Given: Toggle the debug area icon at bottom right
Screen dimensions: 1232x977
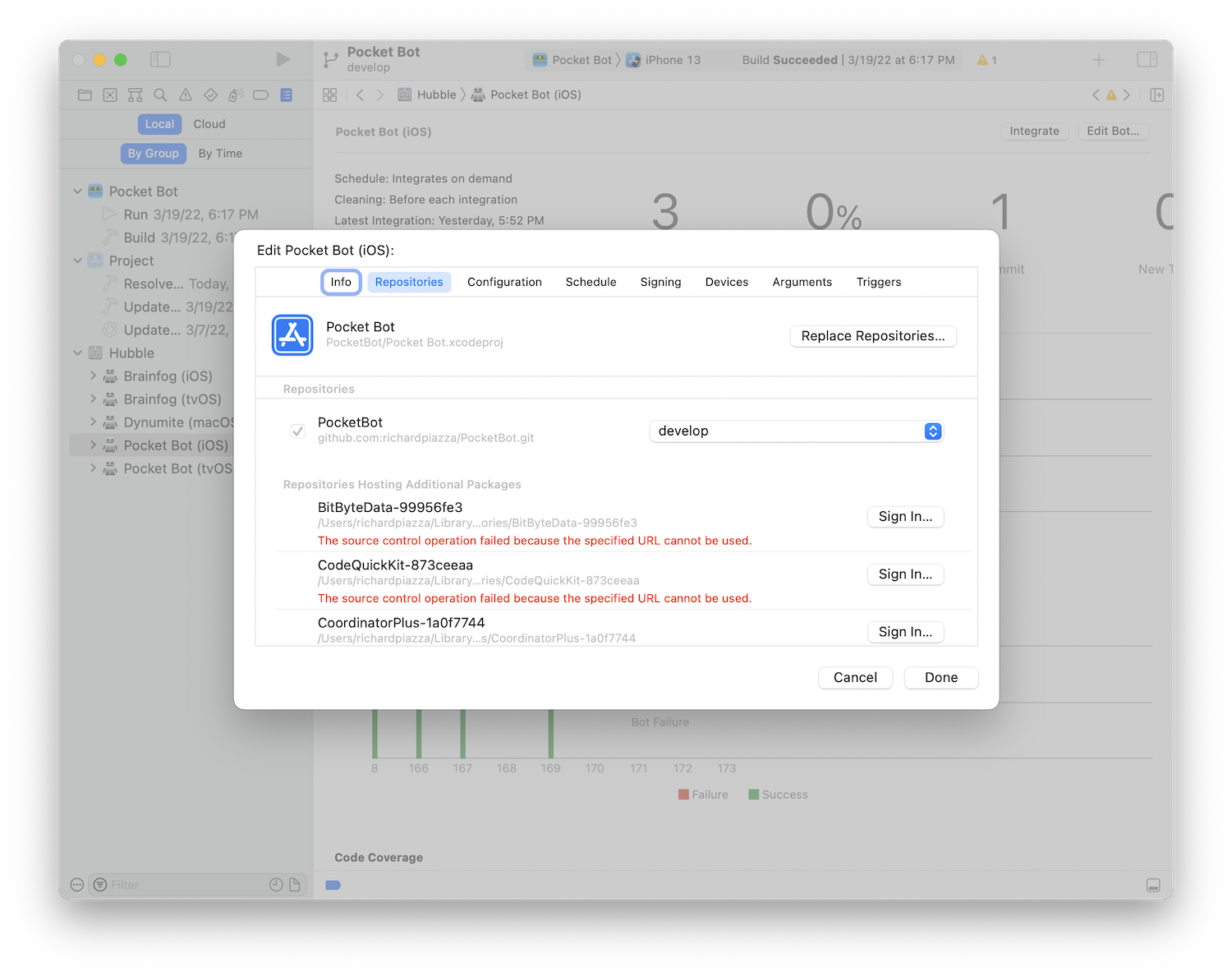Looking at the screenshot, I should tap(1153, 885).
